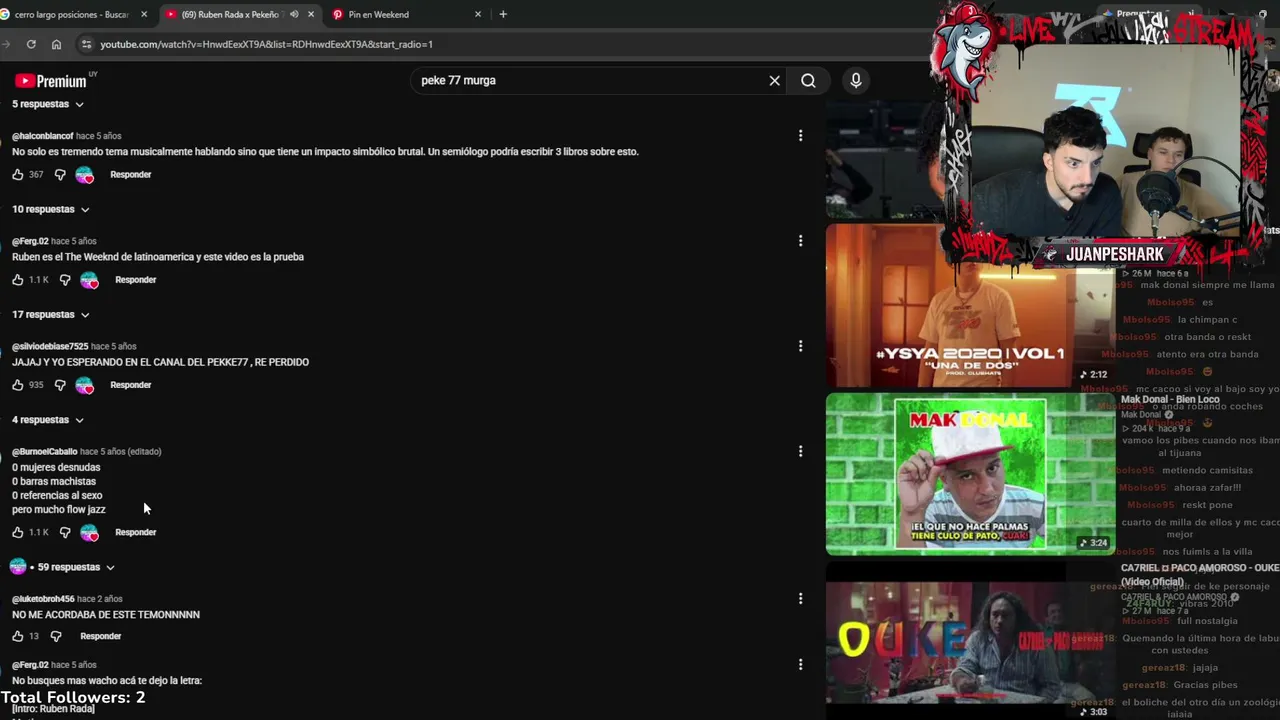
Task: Go to the browser home page
Action: pos(56,44)
